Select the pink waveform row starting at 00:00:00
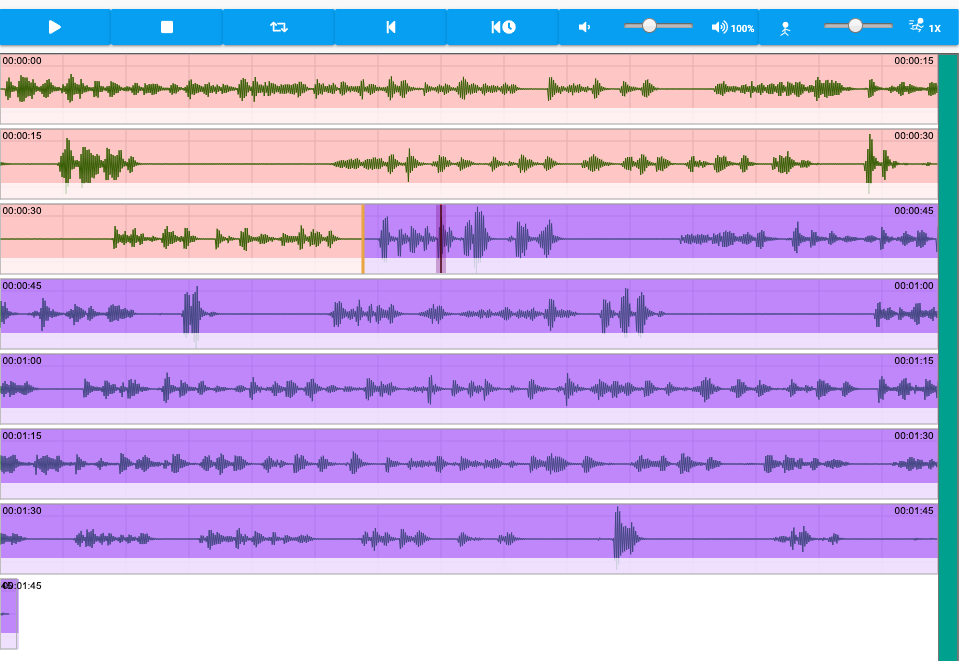The height and width of the screenshot is (661, 959). point(469,89)
